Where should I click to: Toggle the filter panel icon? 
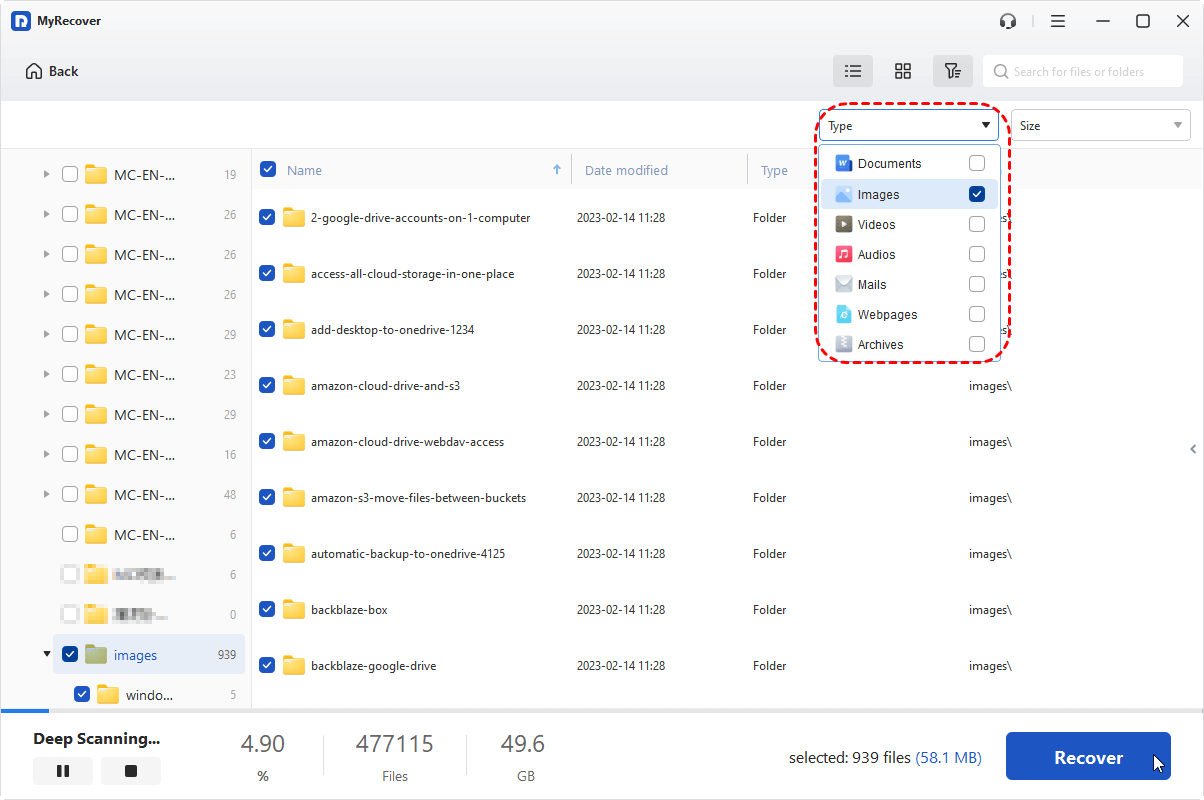pos(953,71)
